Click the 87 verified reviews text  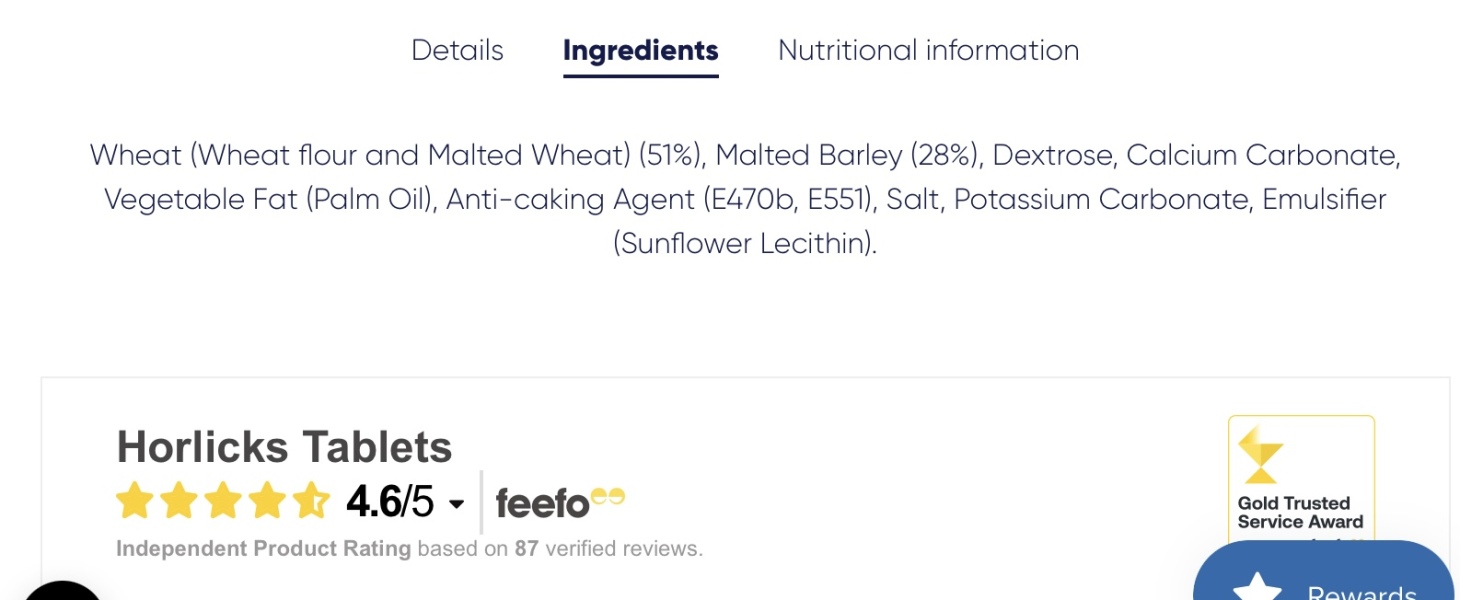607,549
